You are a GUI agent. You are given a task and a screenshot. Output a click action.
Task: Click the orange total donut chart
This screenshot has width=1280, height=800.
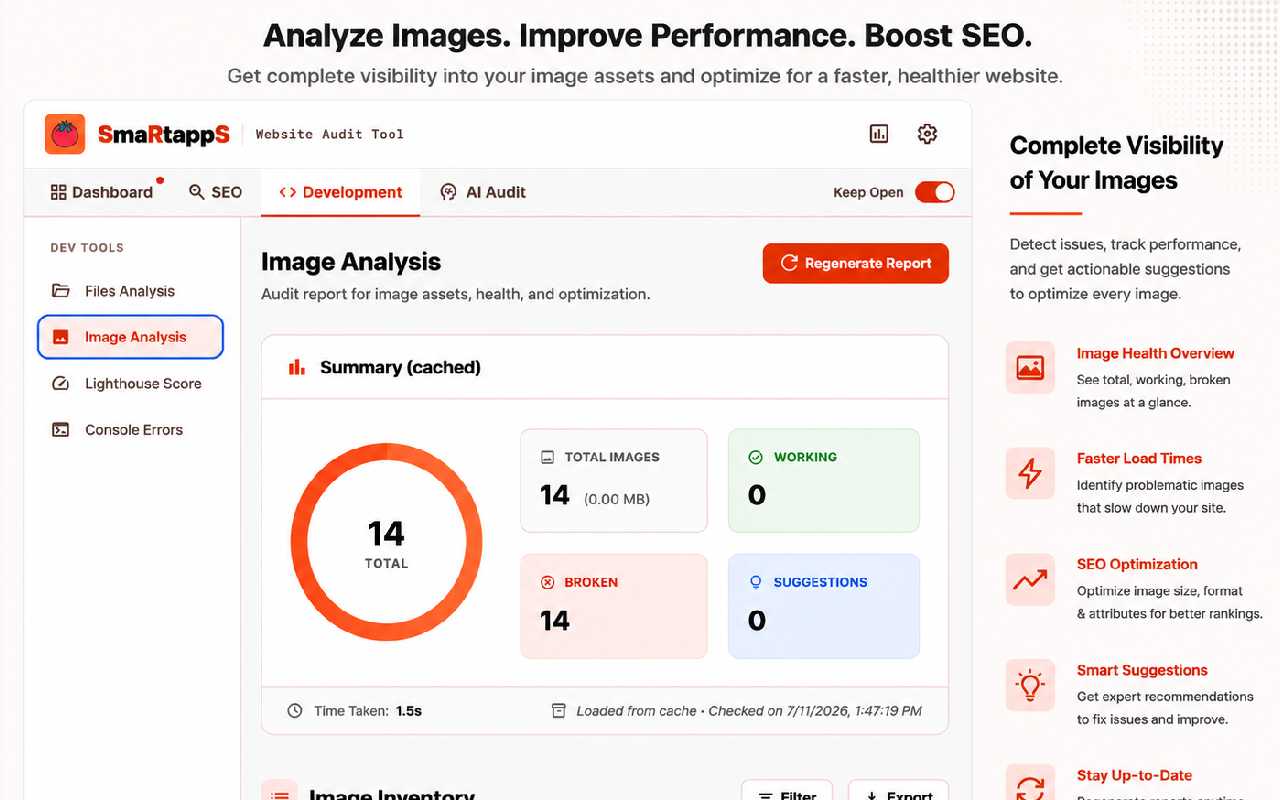(387, 542)
